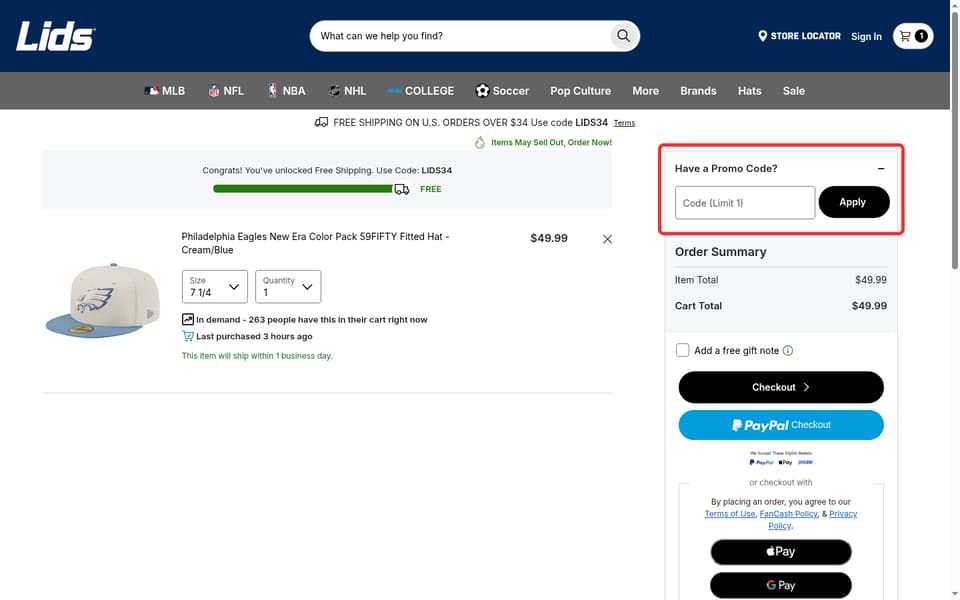This screenshot has height=600, width=960.
Task: Click the black Checkout button
Action: [781, 387]
